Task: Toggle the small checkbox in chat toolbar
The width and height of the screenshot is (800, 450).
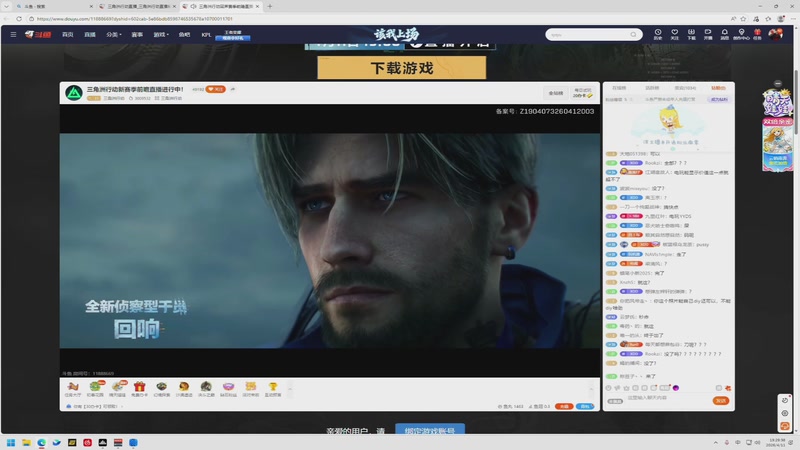Action: coord(718,388)
